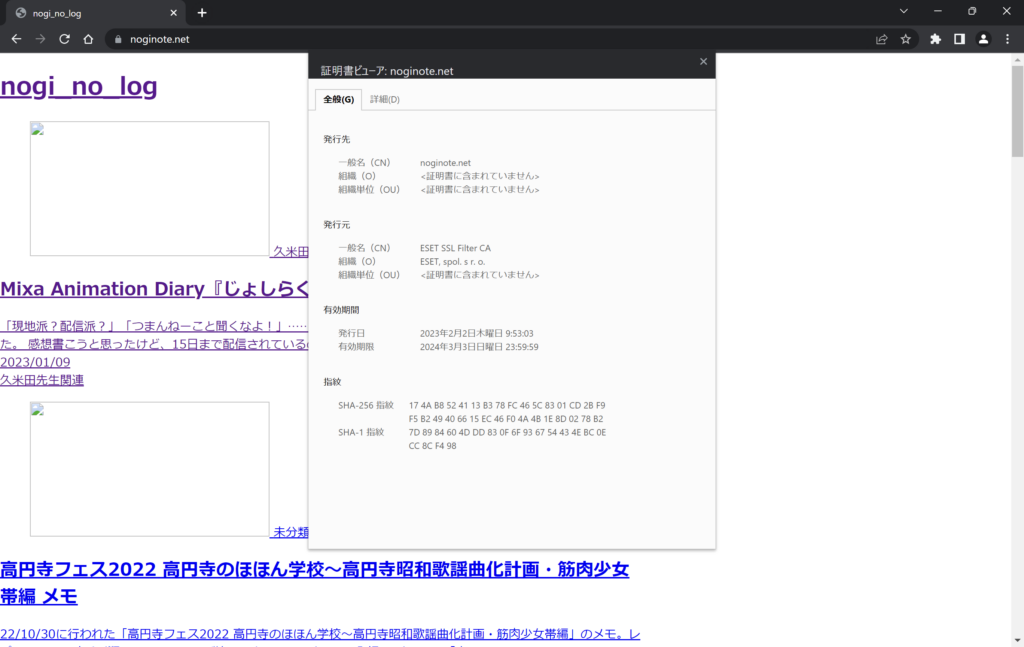The image size is (1024, 647).
Task: Toggle the browser side panel
Action: [x=959, y=39]
